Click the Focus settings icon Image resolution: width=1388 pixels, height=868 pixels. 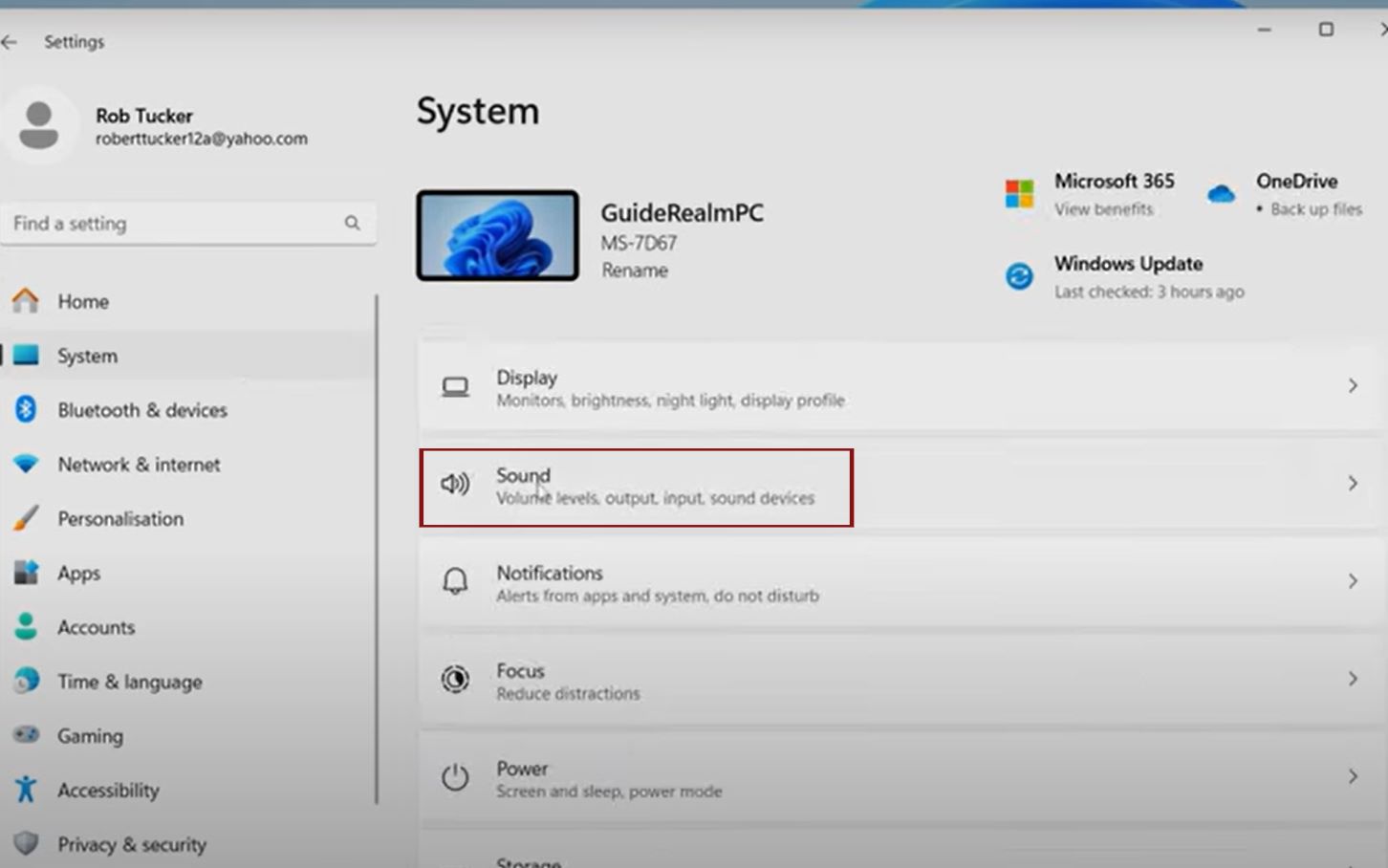click(455, 679)
